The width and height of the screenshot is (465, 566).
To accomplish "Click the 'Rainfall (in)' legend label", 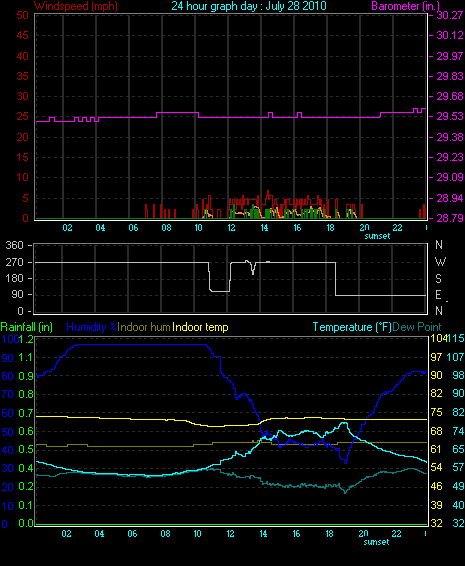I will [x=27, y=327].
